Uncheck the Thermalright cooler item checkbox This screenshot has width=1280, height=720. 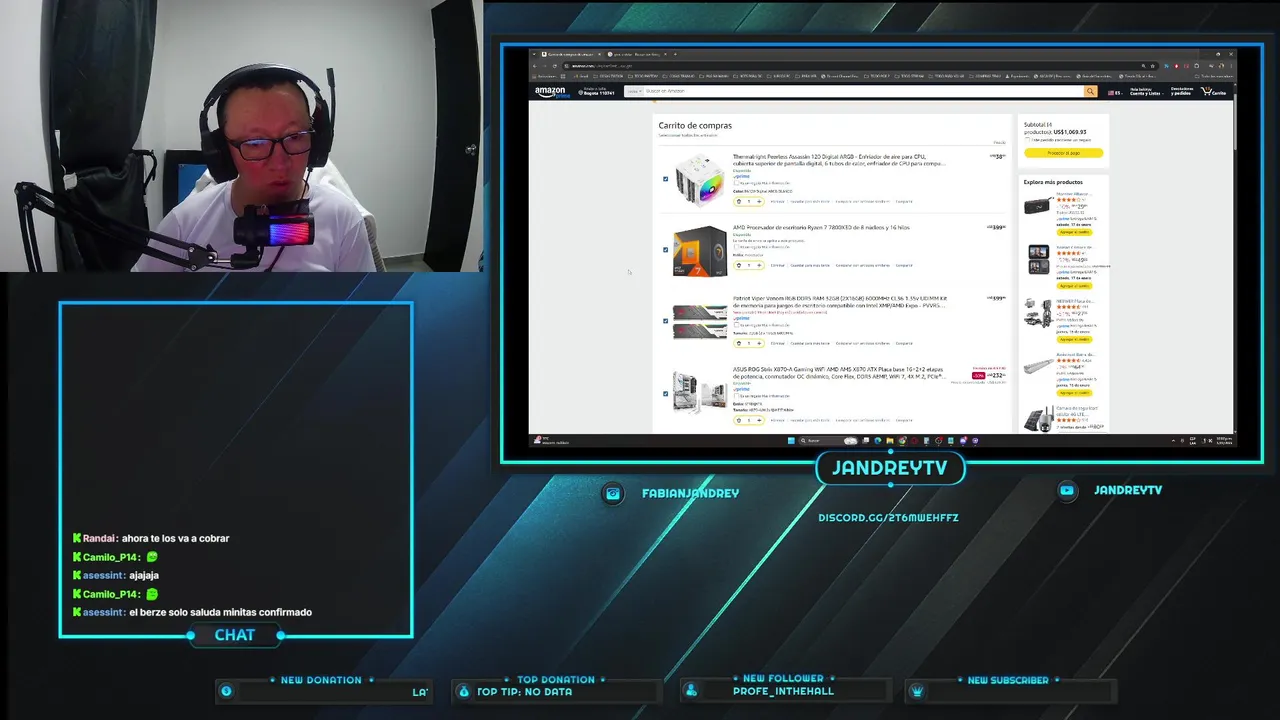pos(666,179)
